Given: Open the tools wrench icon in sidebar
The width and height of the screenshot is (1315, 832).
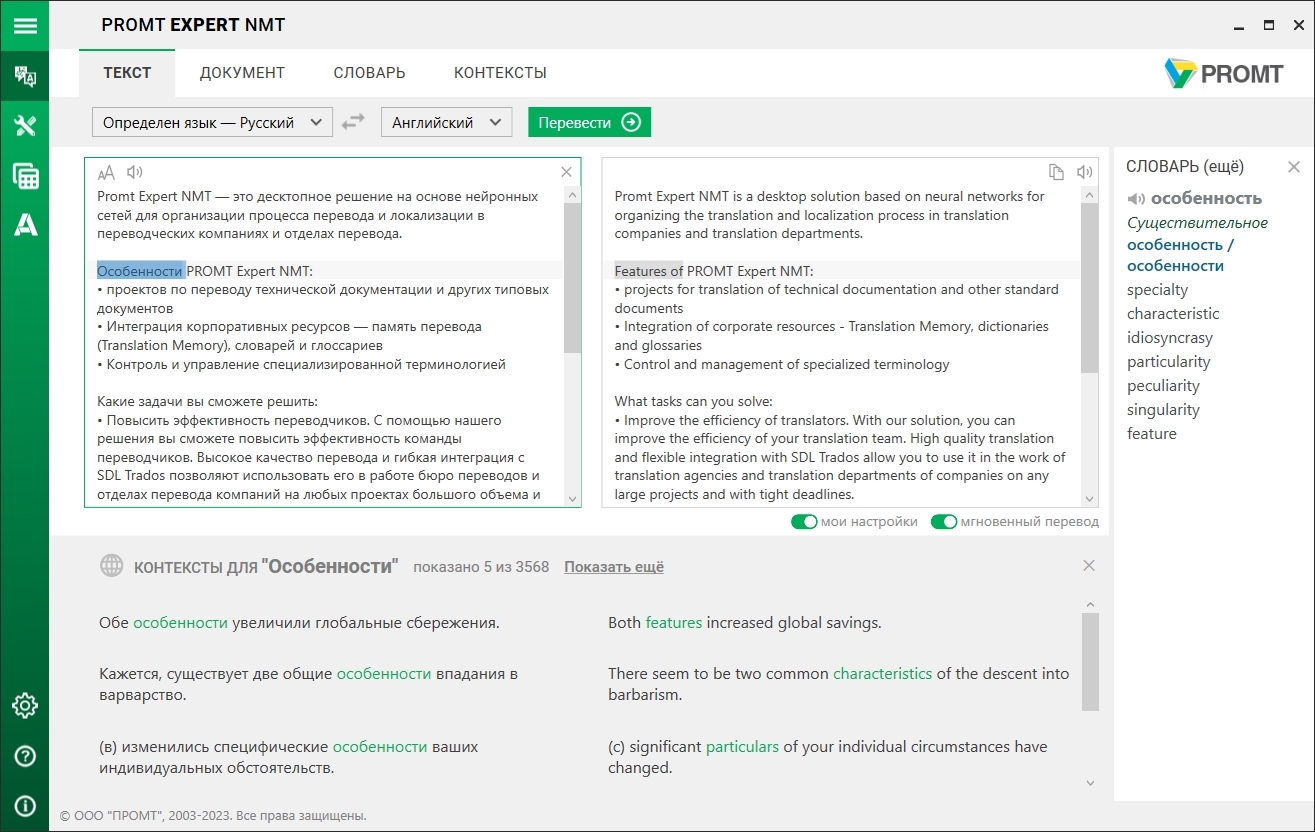Looking at the screenshot, I should point(25,126).
